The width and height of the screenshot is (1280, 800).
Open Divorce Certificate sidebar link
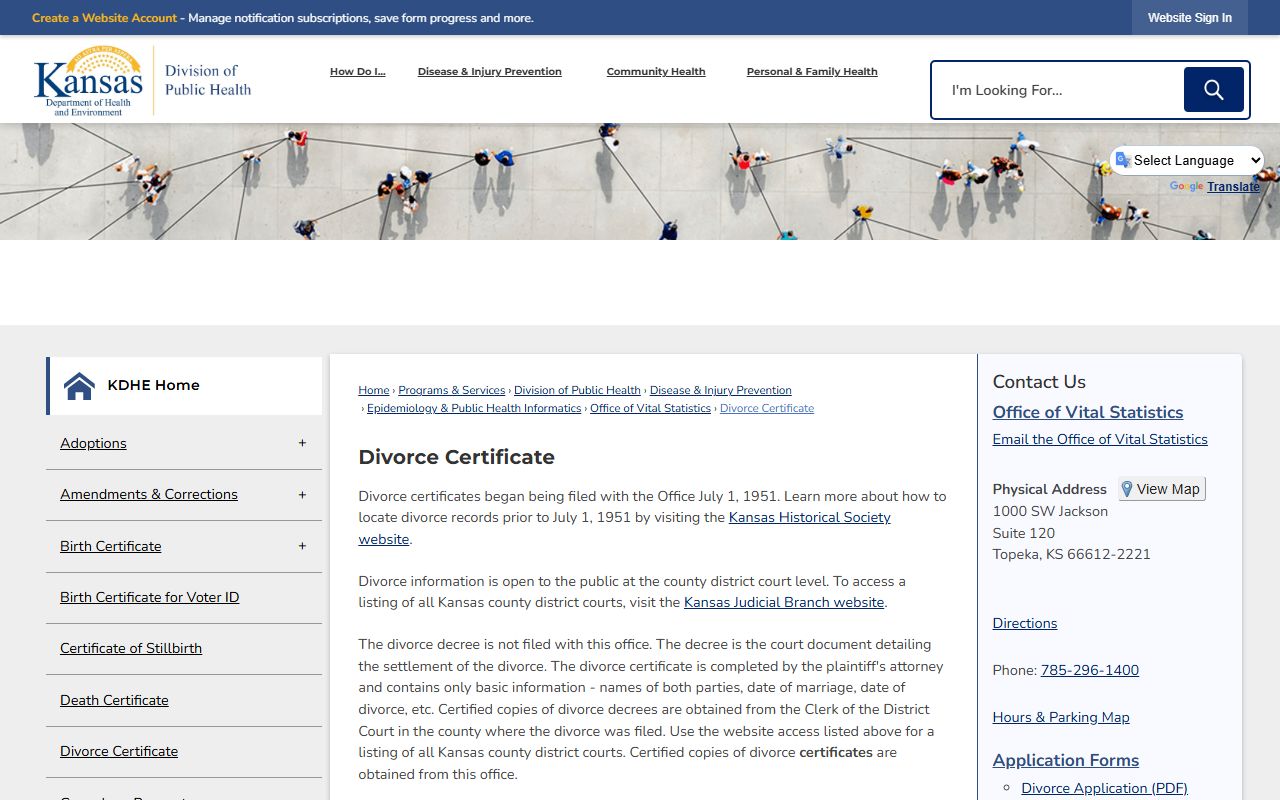tap(119, 751)
